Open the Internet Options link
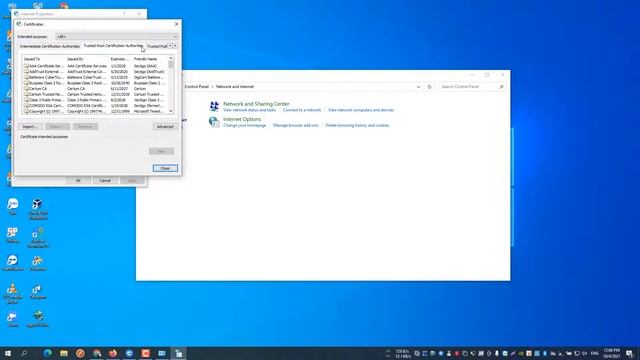 242,119
